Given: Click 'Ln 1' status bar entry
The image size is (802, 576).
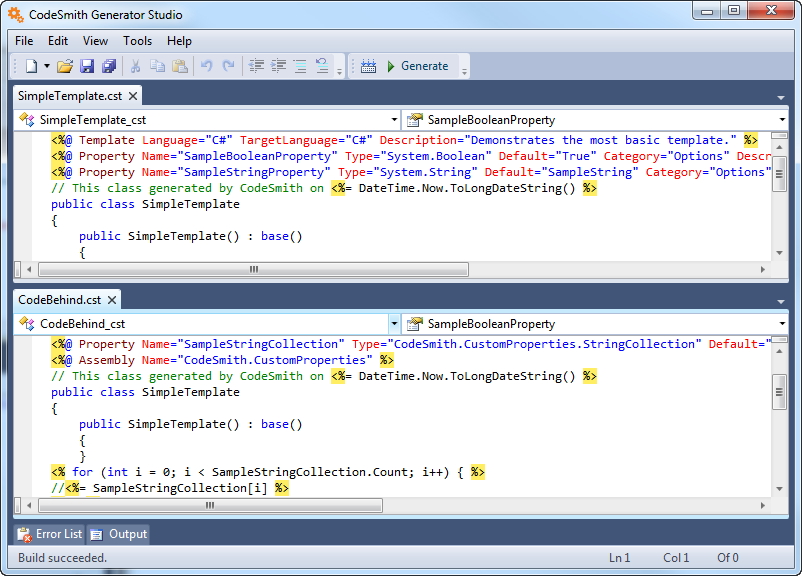Looking at the screenshot, I should coord(619,558).
